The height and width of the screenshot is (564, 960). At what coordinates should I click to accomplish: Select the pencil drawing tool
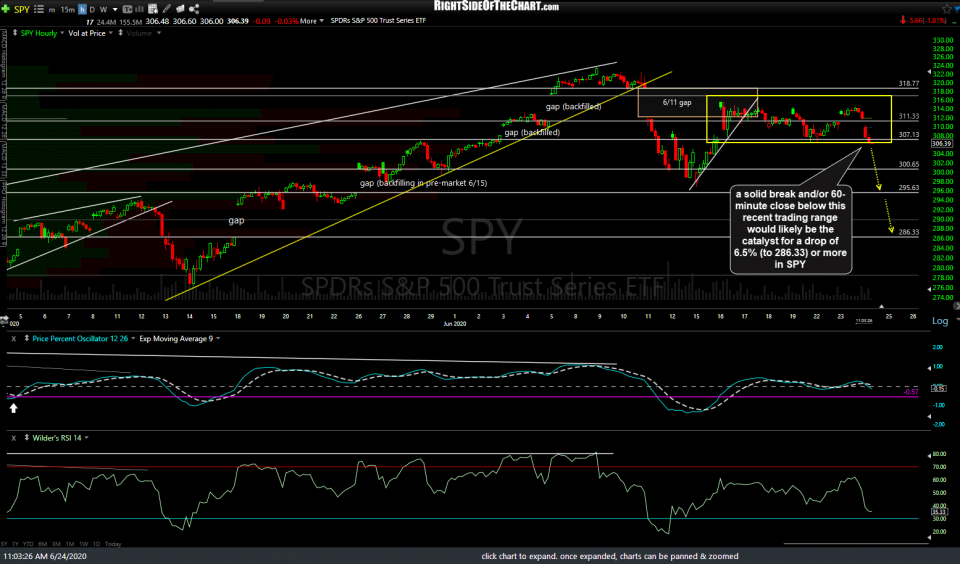167,9
